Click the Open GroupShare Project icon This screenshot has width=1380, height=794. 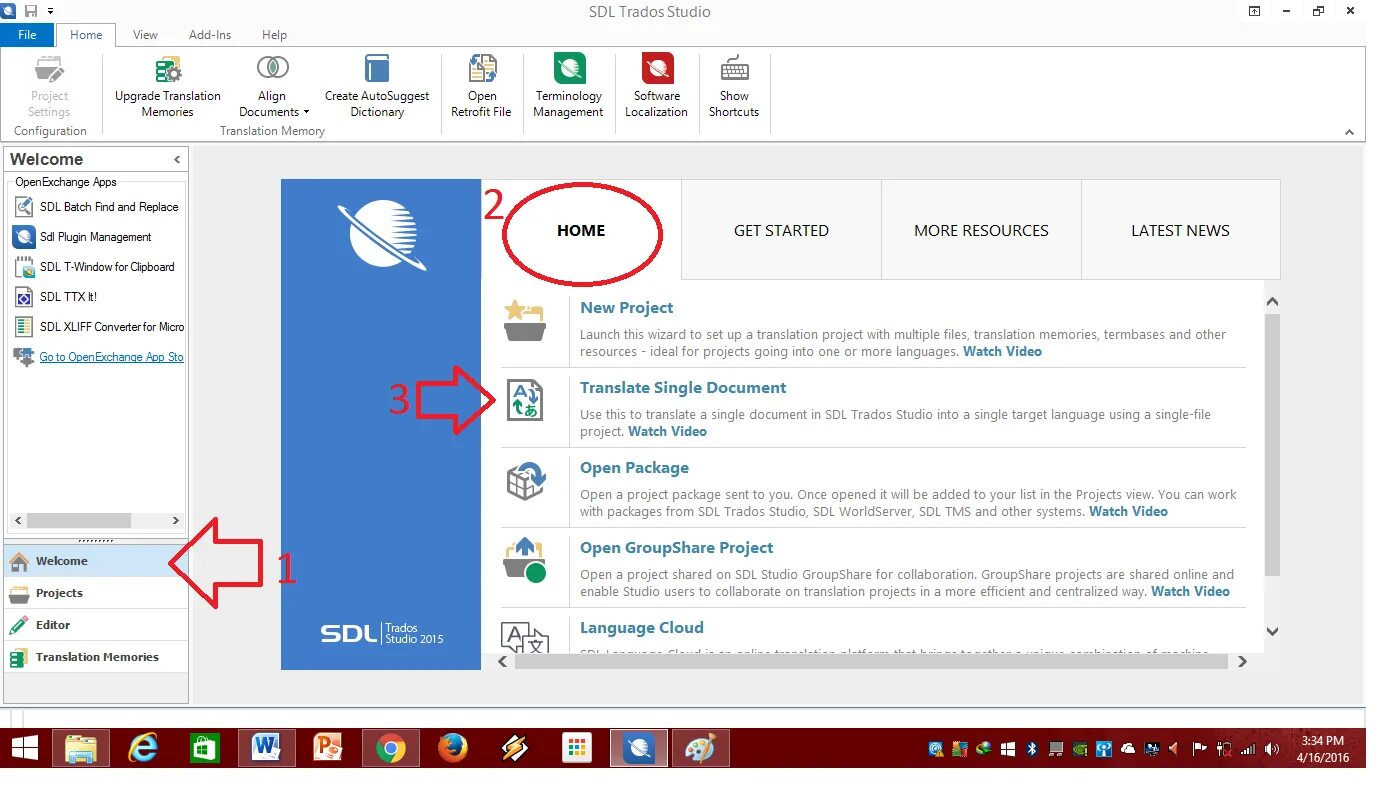(x=525, y=560)
